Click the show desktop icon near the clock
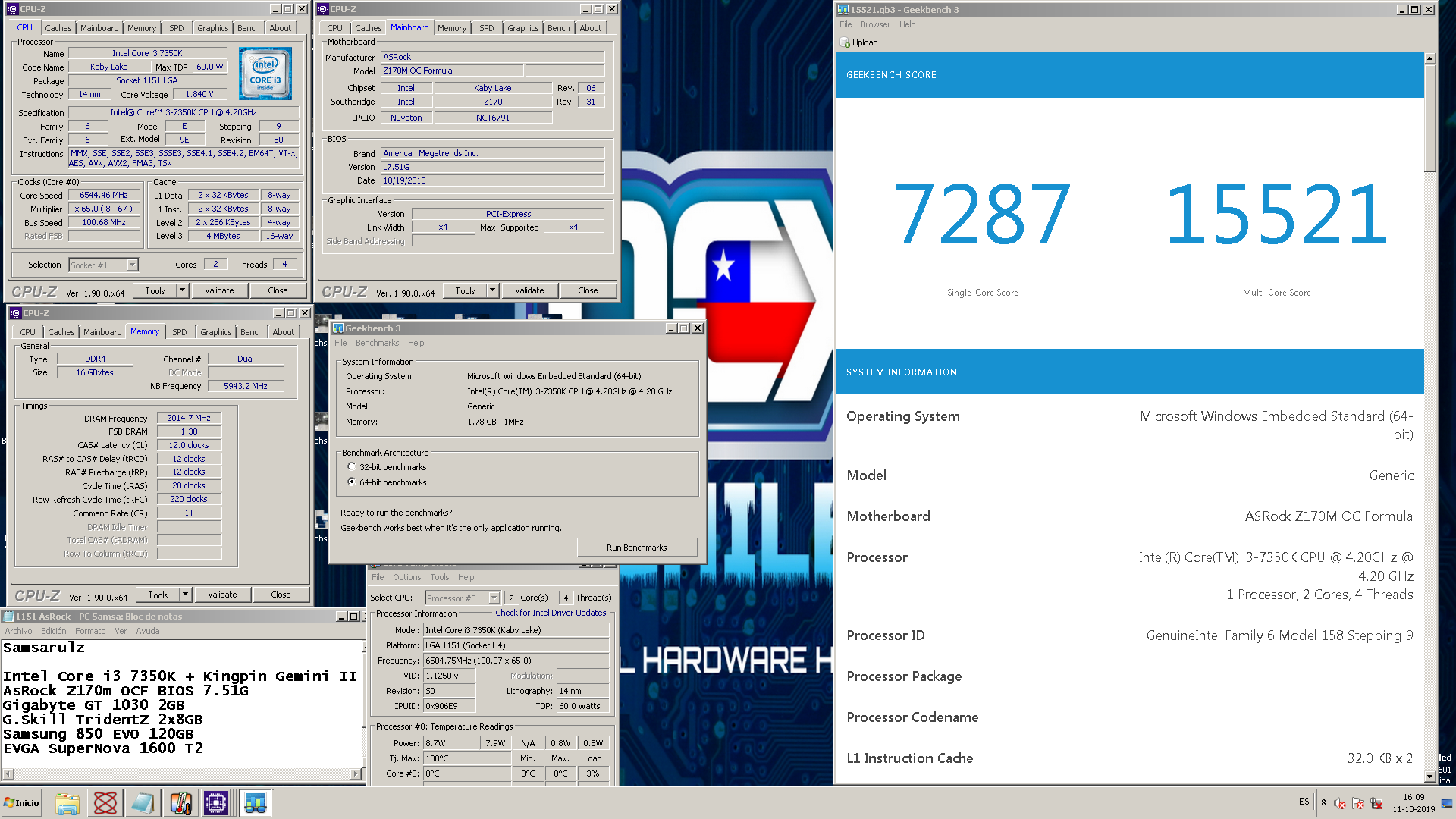1456x819 pixels. [1447, 803]
